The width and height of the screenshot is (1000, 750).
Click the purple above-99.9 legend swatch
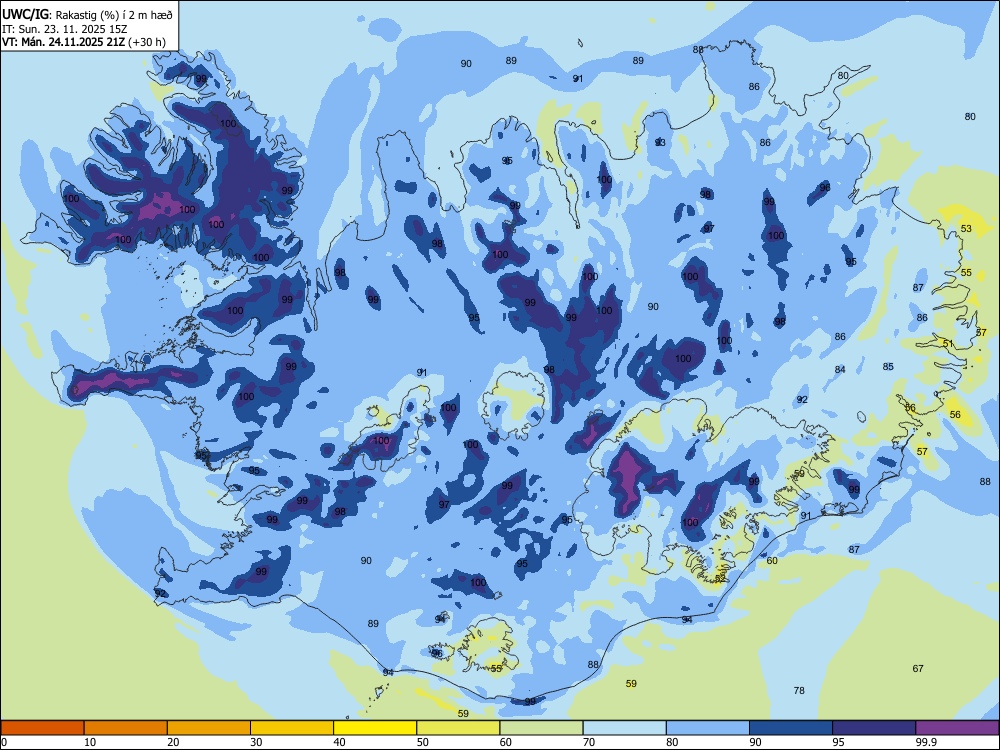click(x=957, y=728)
